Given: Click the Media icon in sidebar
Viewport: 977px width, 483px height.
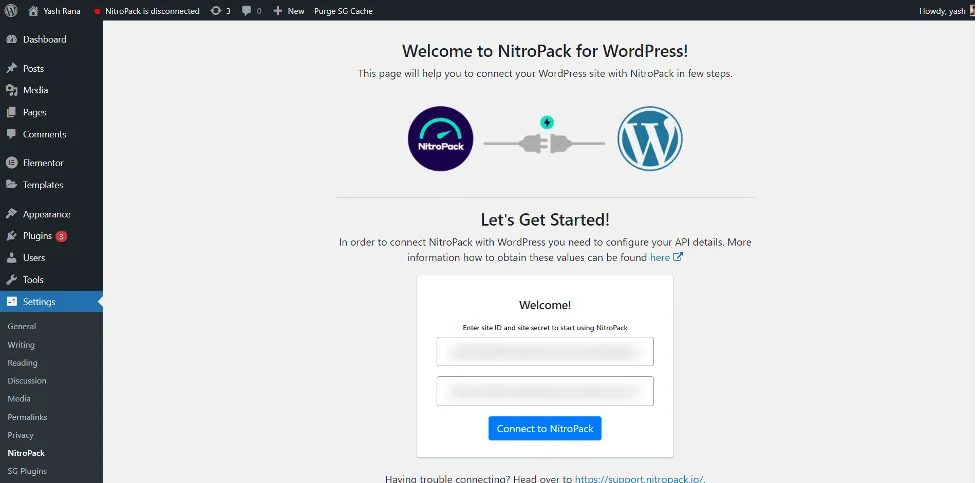Looking at the screenshot, I should (x=11, y=90).
